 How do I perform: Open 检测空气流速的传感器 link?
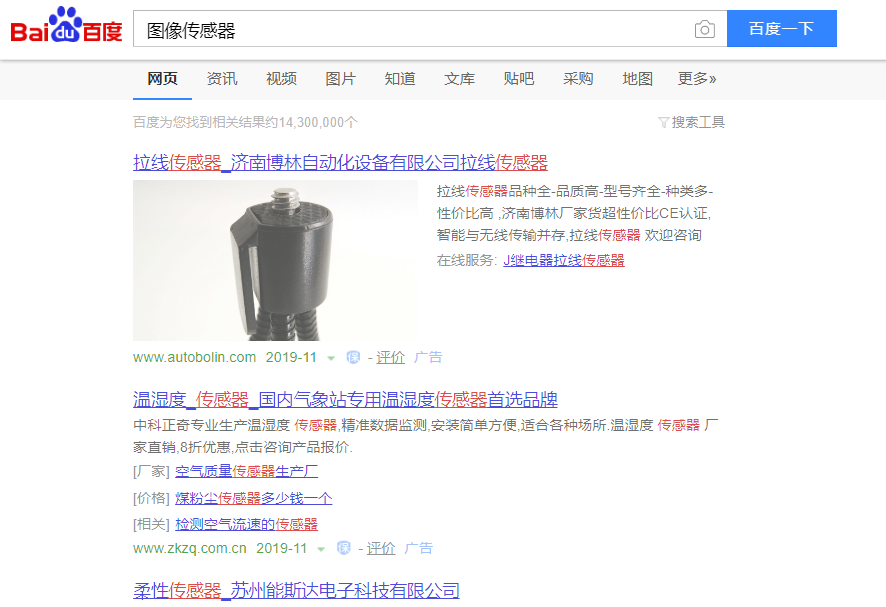[x=246, y=524]
